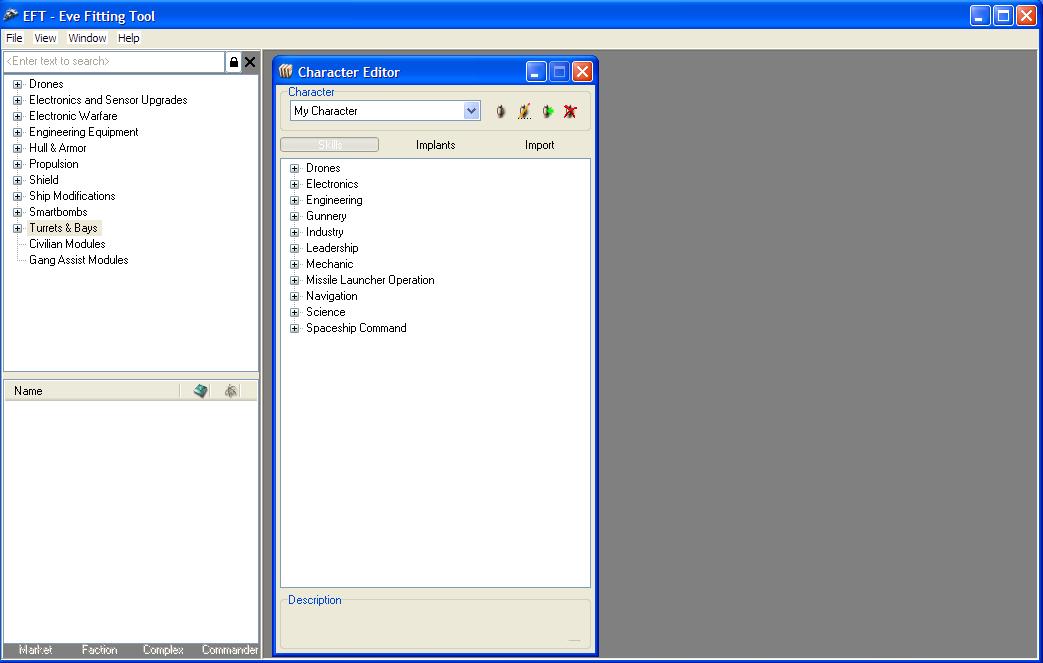
Task: Expand the Turrets & Bays category
Action: pos(18,228)
